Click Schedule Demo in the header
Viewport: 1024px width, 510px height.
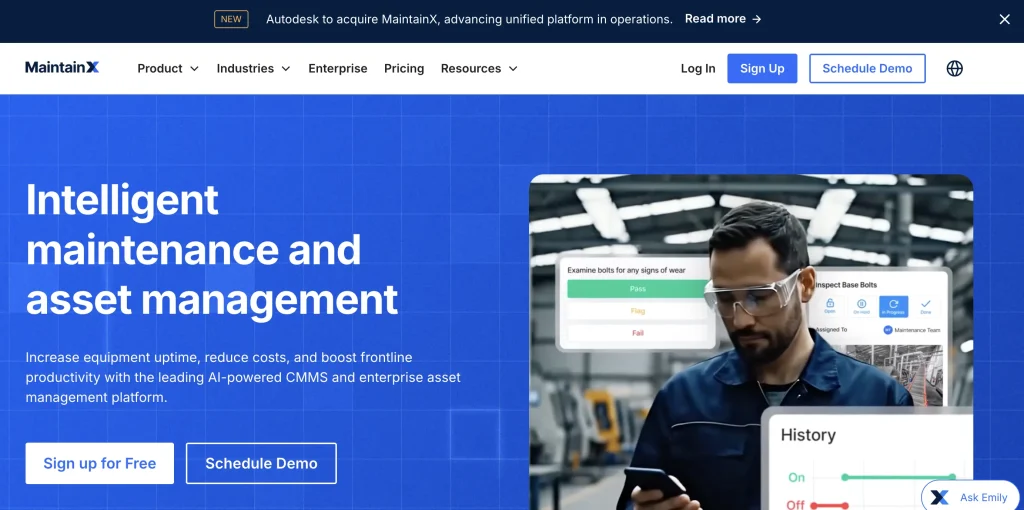coord(867,69)
